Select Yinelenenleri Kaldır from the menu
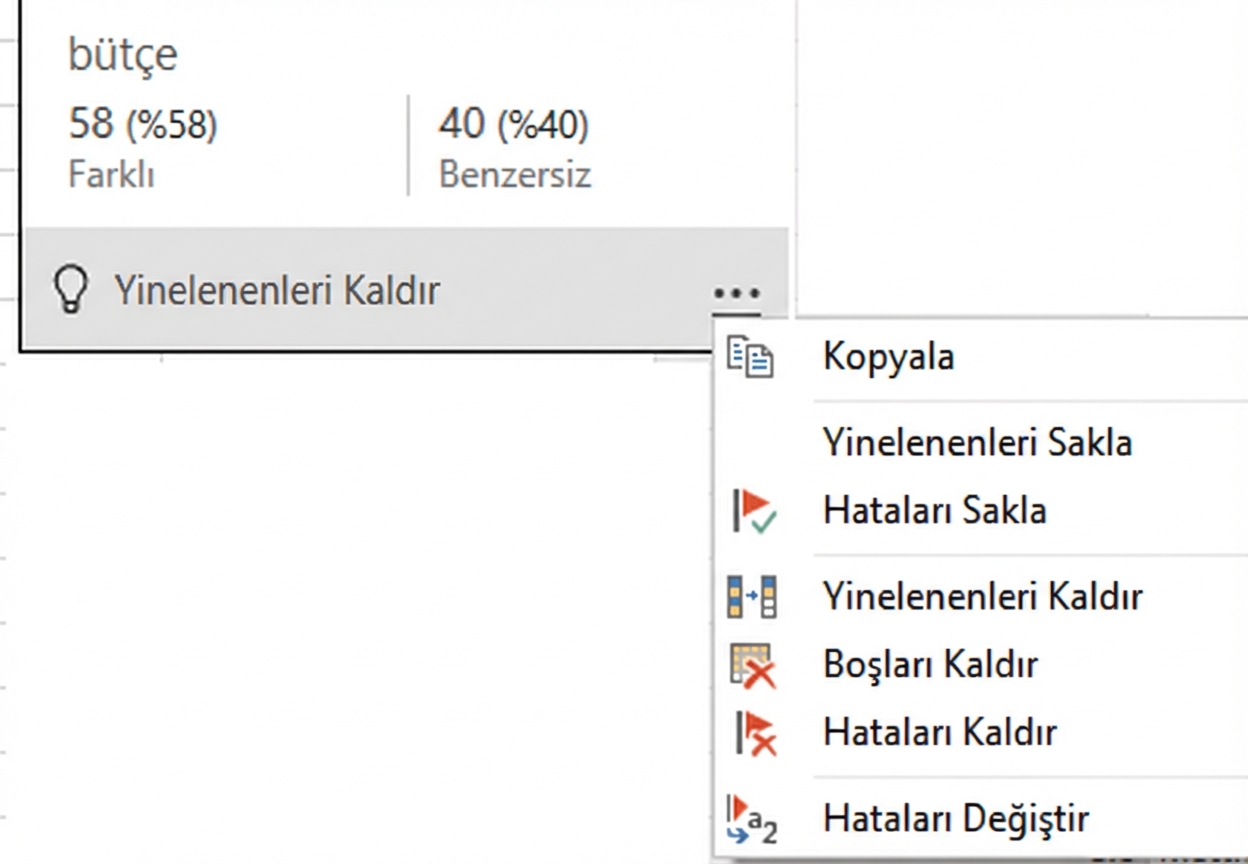 pyautogui.click(x=984, y=596)
